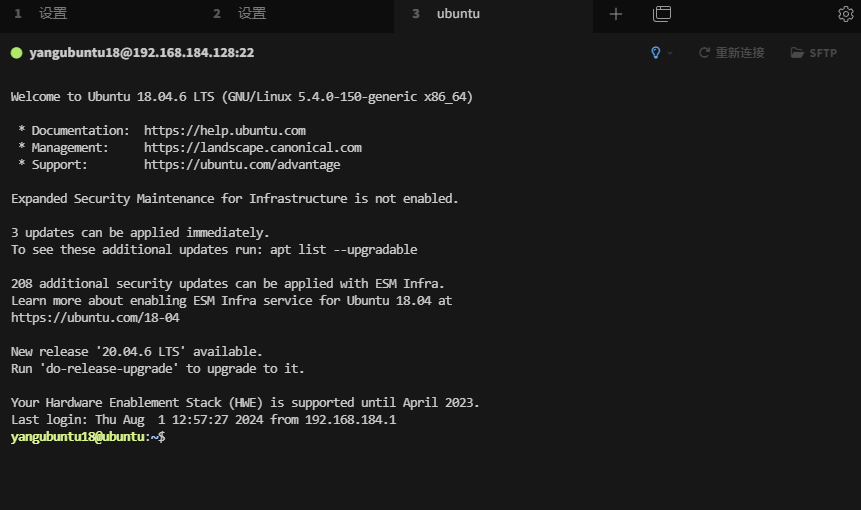Switch to the first 设置 tab
The width and height of the screenshot is (861, 510).
click(53, 14)
